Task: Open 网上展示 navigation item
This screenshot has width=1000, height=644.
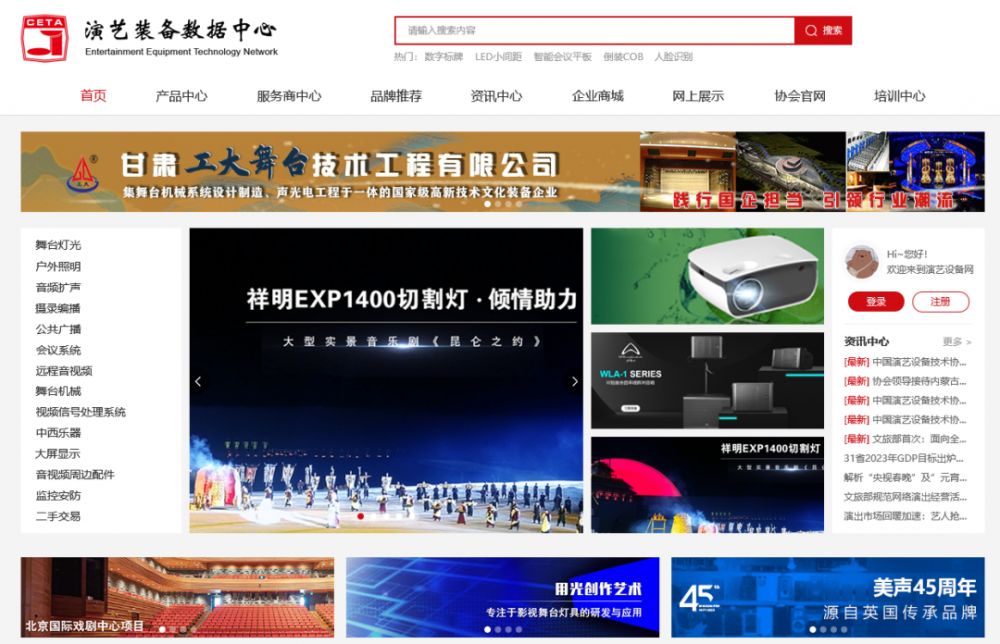Action: coord(698,96)
